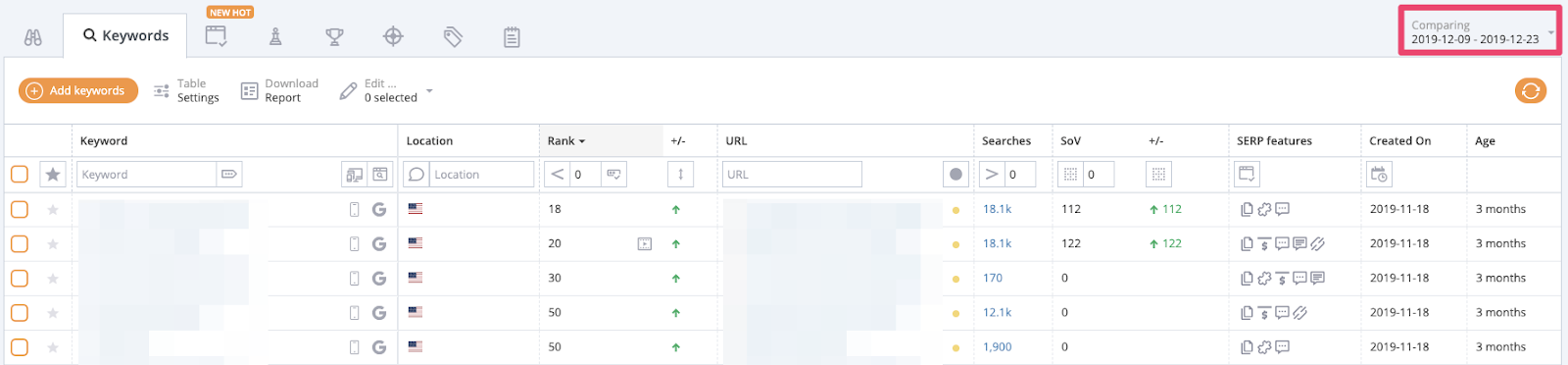The image size is (1568, 365).
Task: Open the tags tab icon
Action: [x=453, y=37]
